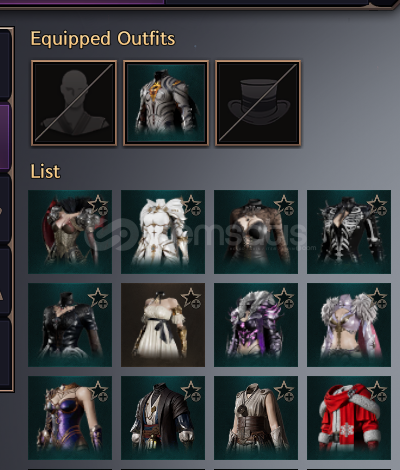Choose the red Santa coat outfit

[x=349, y=418]
